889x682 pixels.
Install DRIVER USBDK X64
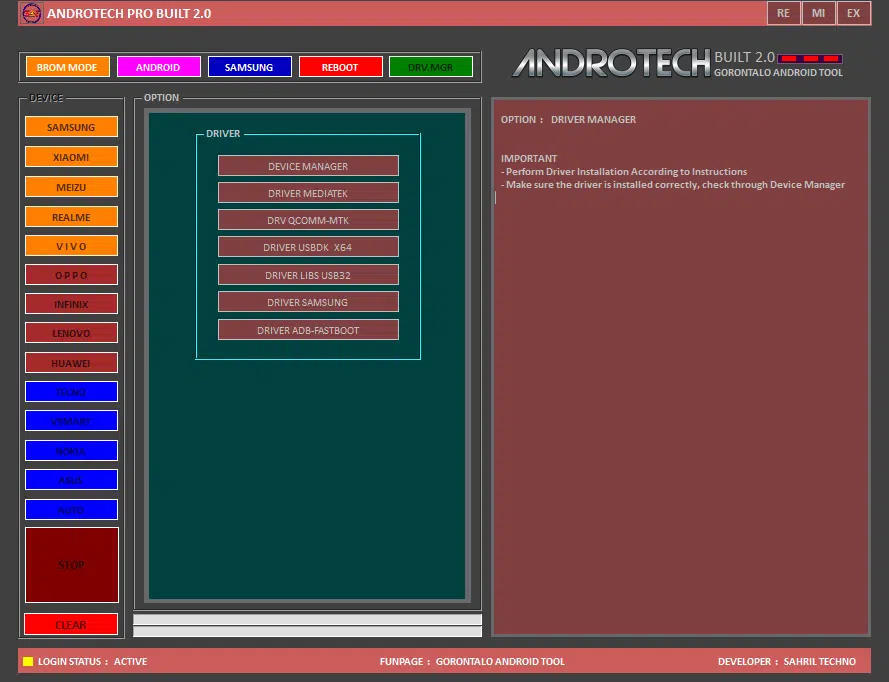pos(308,247)
